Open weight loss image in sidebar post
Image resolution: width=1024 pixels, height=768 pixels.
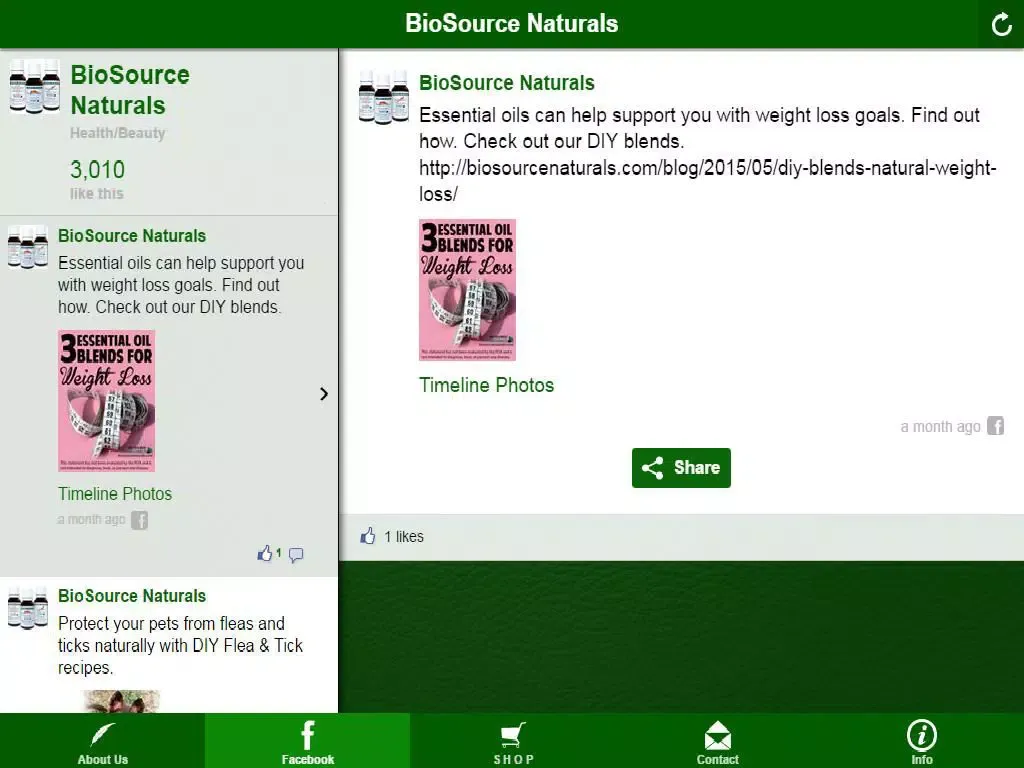106,401
